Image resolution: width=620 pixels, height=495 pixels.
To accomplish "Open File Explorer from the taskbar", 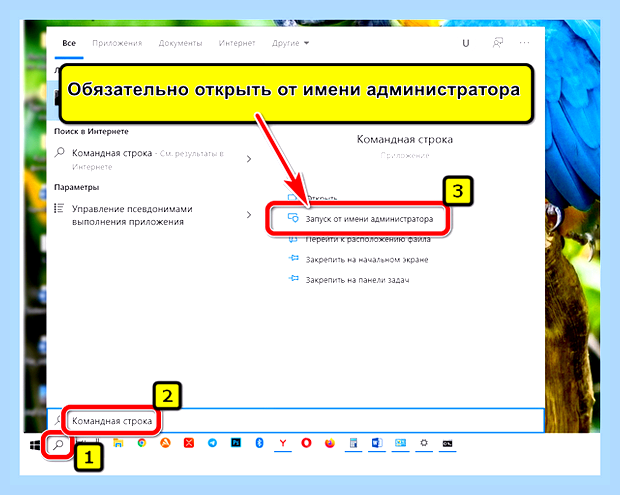I will [118, 443].
